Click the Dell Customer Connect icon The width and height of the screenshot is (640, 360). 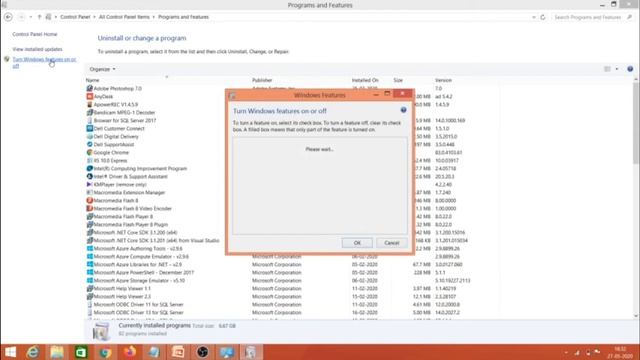click(x=89, y=128)
